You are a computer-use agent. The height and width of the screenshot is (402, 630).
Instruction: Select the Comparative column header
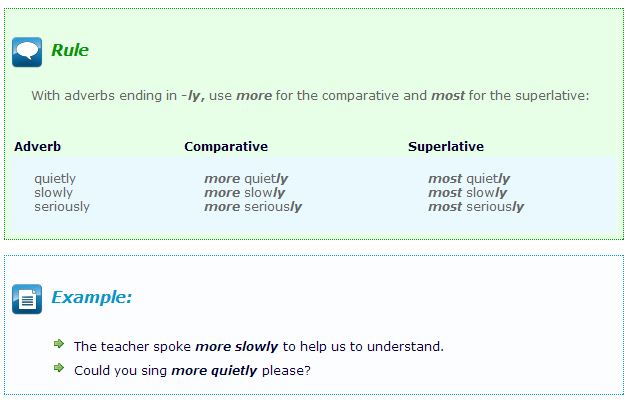pos(226,147)
